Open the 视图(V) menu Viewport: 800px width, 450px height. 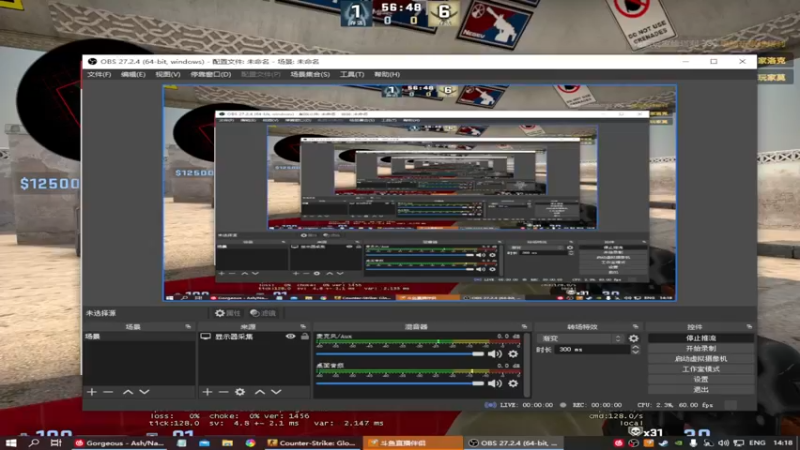tap(168, 74)
